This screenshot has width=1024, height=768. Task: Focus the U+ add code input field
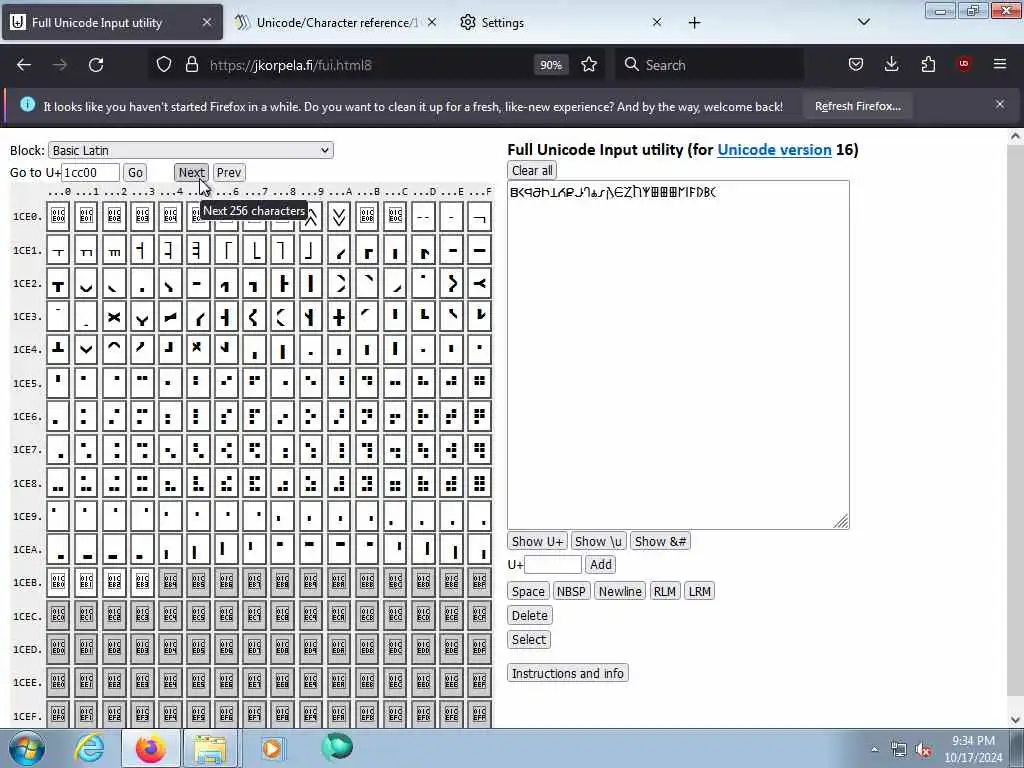point(552,565)
